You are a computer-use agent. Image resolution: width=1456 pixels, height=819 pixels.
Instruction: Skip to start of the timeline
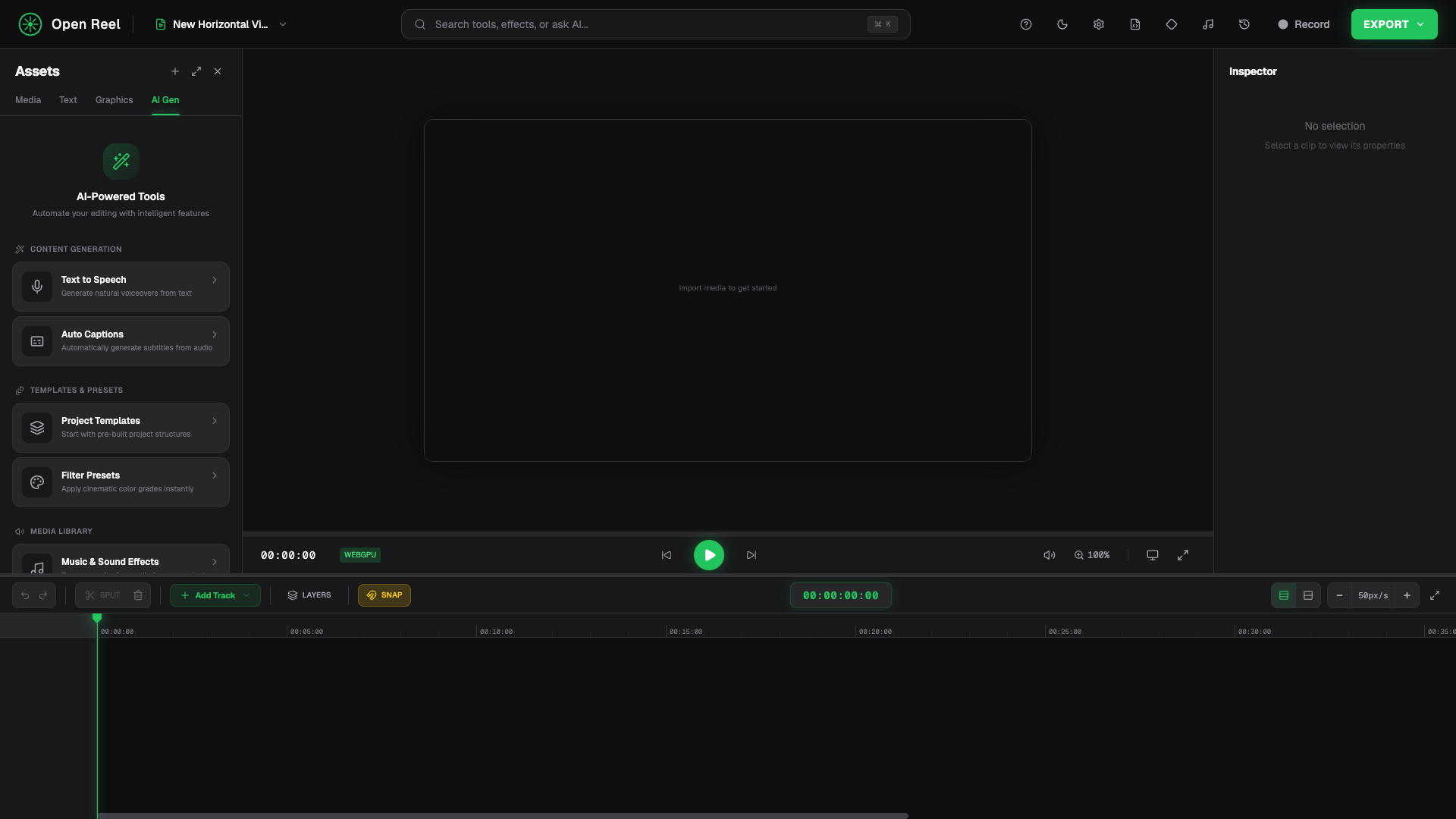[667, 555]
